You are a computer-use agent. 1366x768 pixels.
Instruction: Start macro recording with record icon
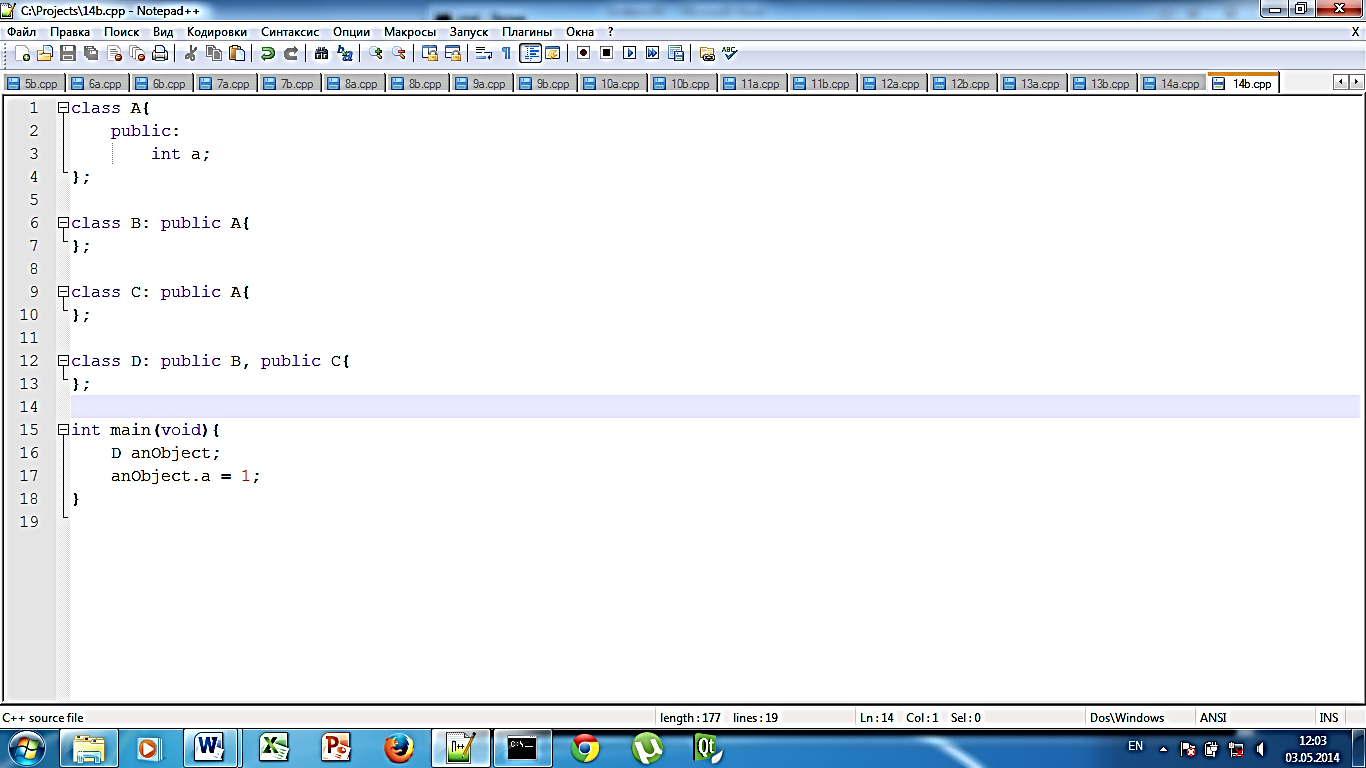pos(583,53)
